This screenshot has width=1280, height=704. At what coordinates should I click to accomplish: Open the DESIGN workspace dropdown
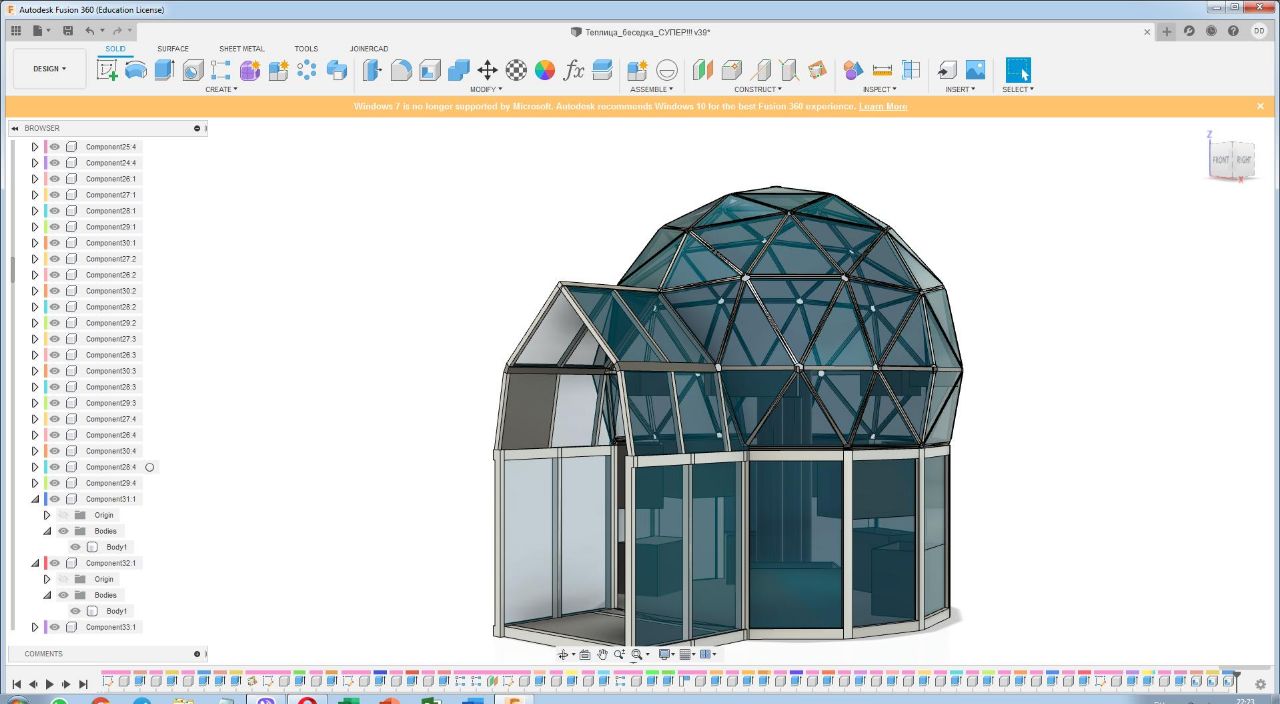(50, 69)
